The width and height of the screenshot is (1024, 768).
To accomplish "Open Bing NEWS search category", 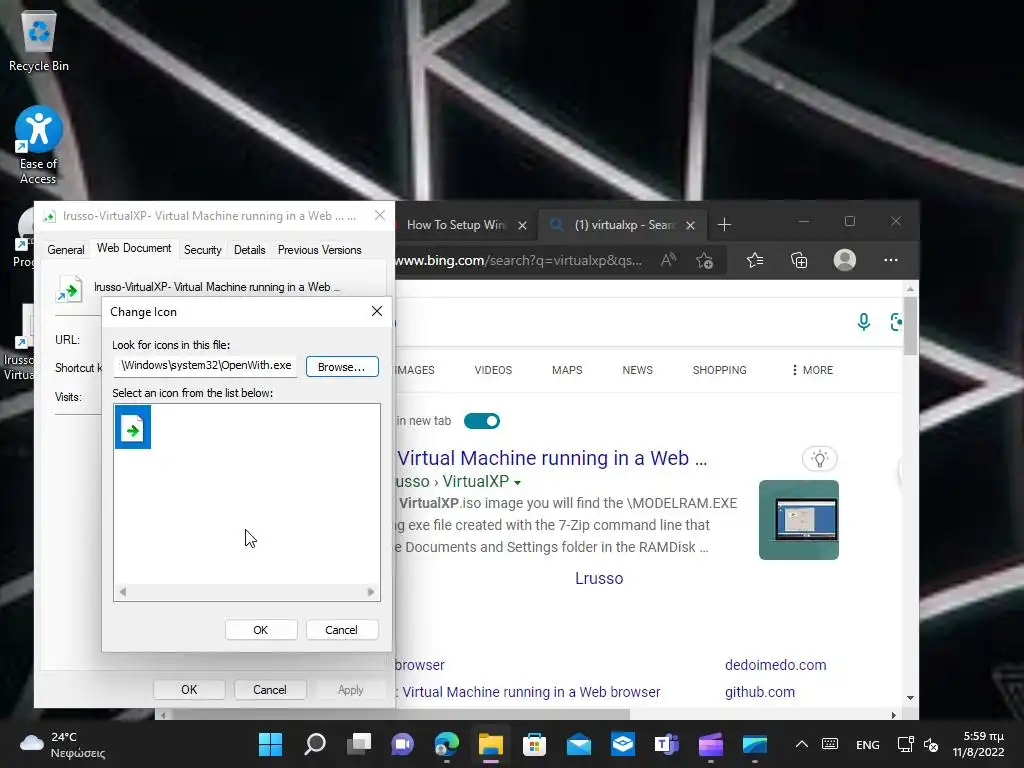I will pos(637,370).
